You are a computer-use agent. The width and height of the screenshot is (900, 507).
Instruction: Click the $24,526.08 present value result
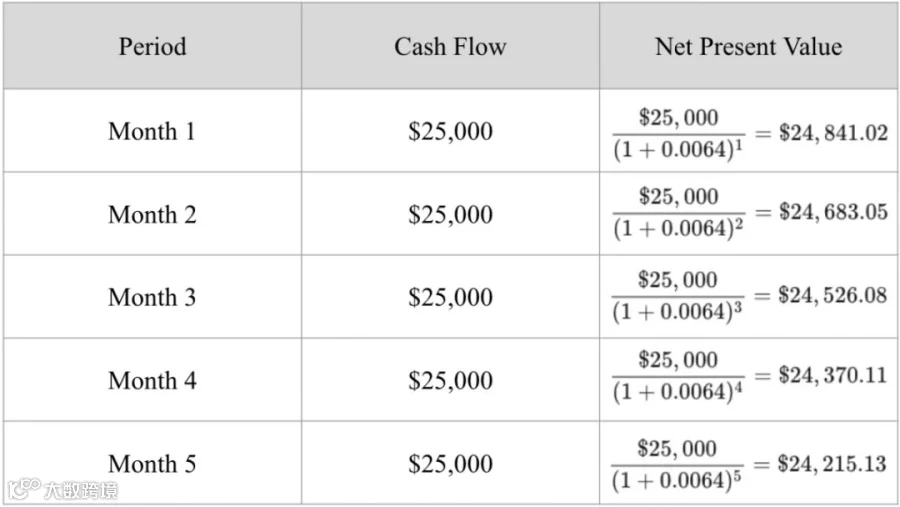pos(833,295)
